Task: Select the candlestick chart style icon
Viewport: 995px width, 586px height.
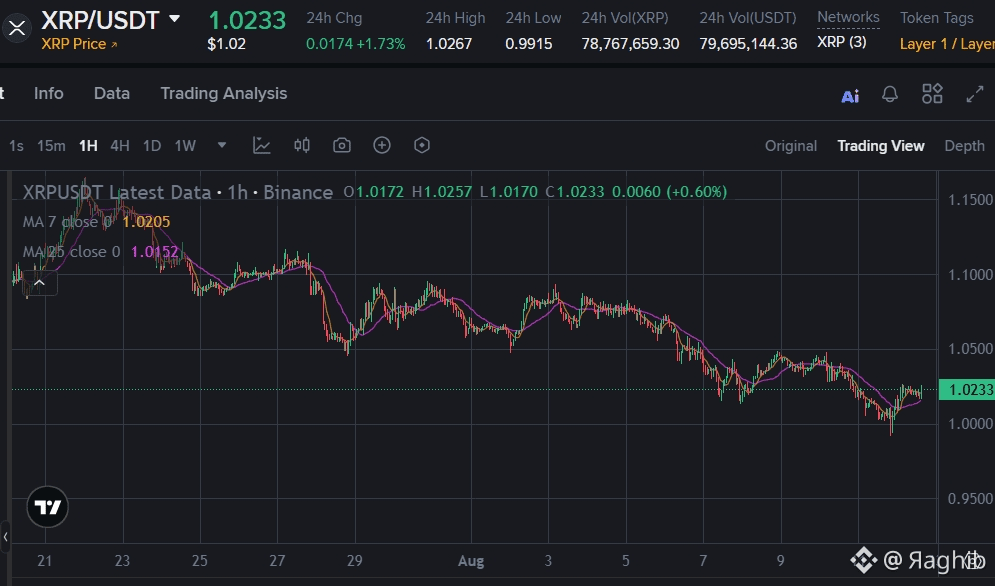Action: click(x=302, y=145)
